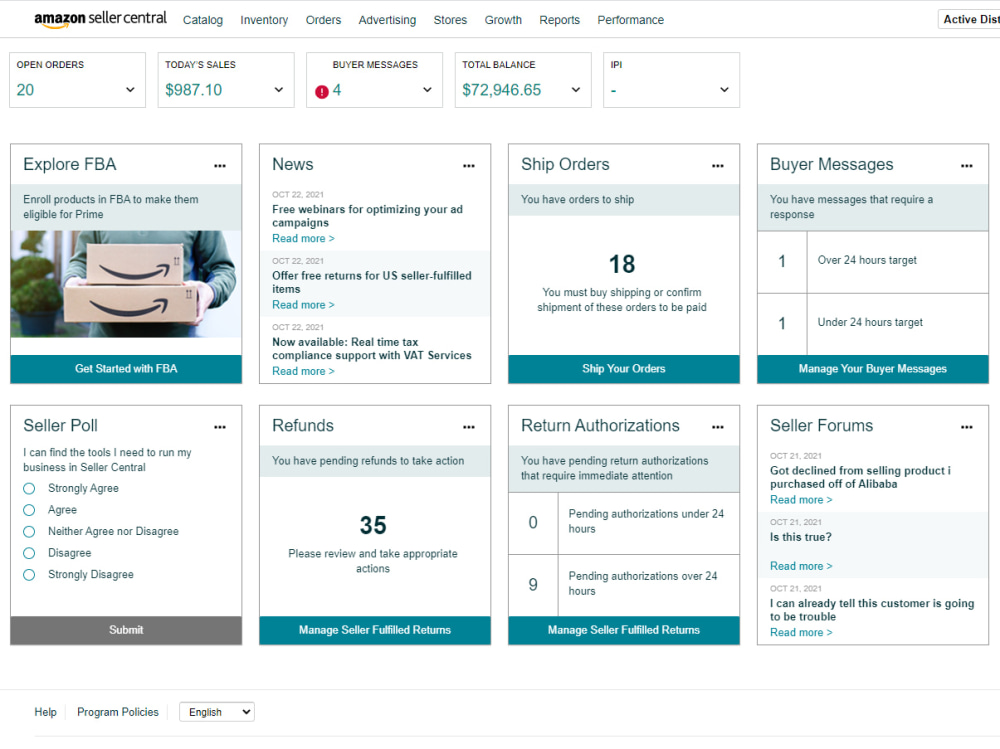The width and height of the screenshot is (1000, 749).
Task: Click the open orders count 20
Action: (x=26, y=90)
